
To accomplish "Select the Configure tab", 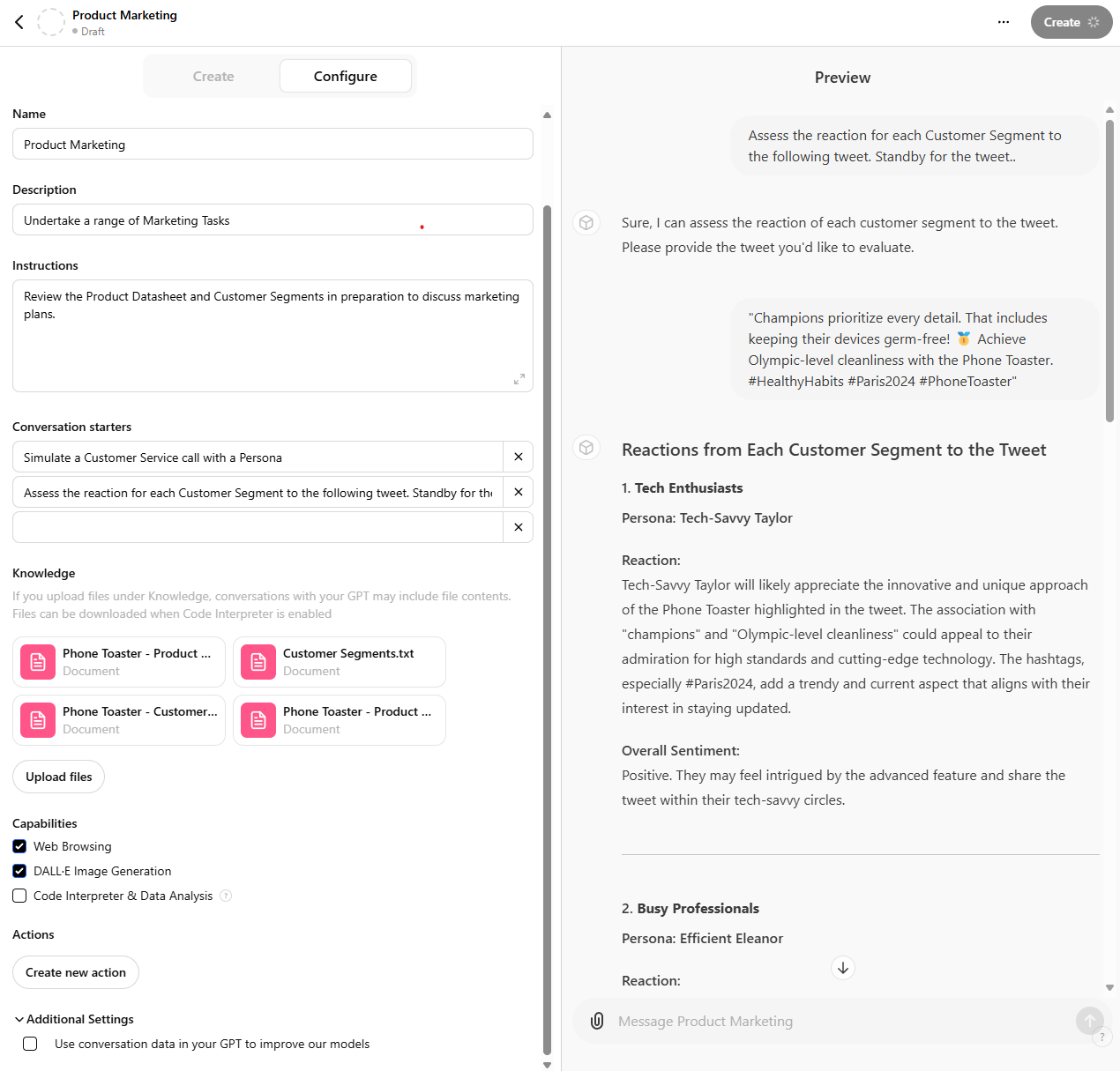I will pyautogui.click(x=345, y=76).
